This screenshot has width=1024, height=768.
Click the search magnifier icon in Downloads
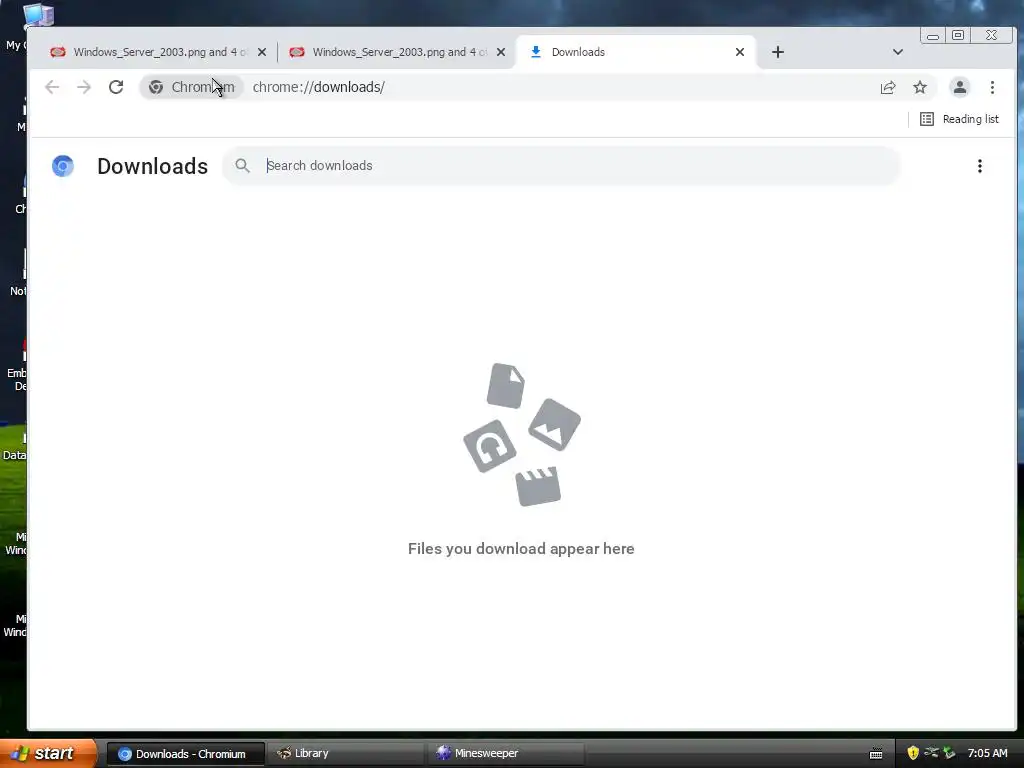coord(242,166)
